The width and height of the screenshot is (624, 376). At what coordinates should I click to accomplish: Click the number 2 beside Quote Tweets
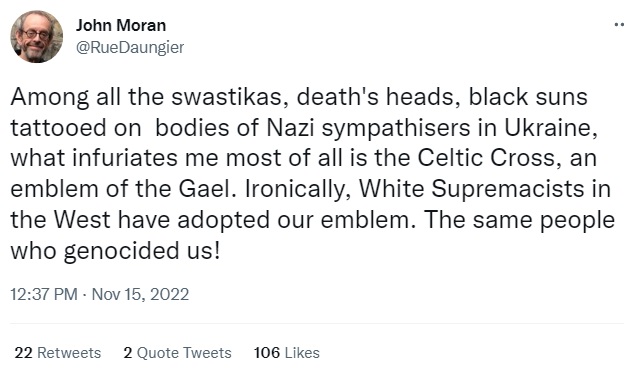(128, 353)
